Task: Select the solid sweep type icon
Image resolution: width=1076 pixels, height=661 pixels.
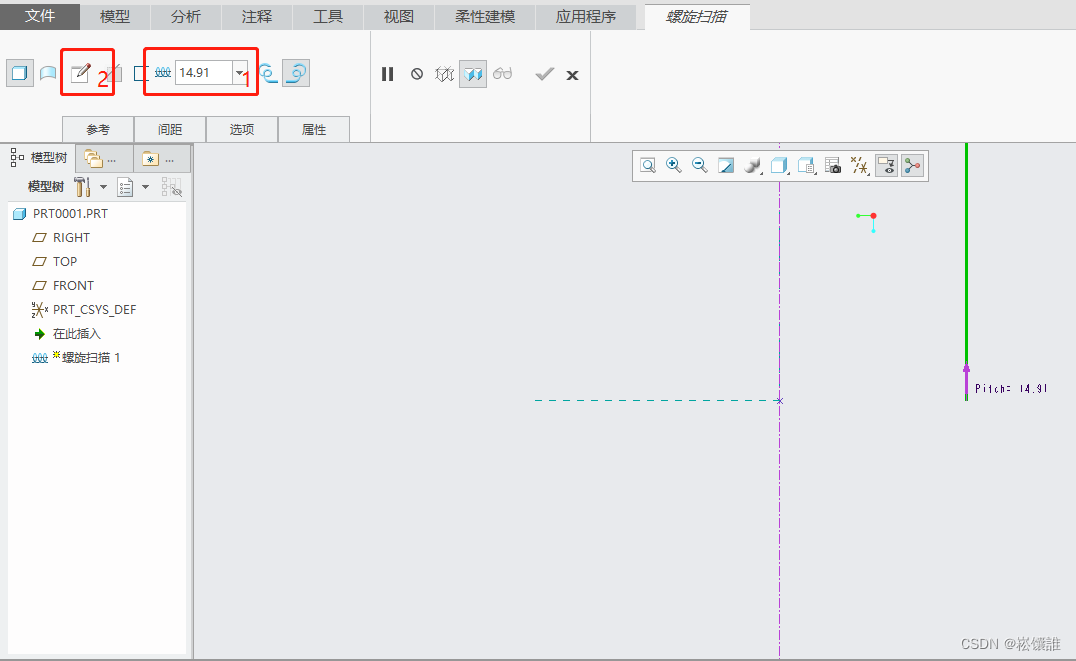Action: pos(19,73)
